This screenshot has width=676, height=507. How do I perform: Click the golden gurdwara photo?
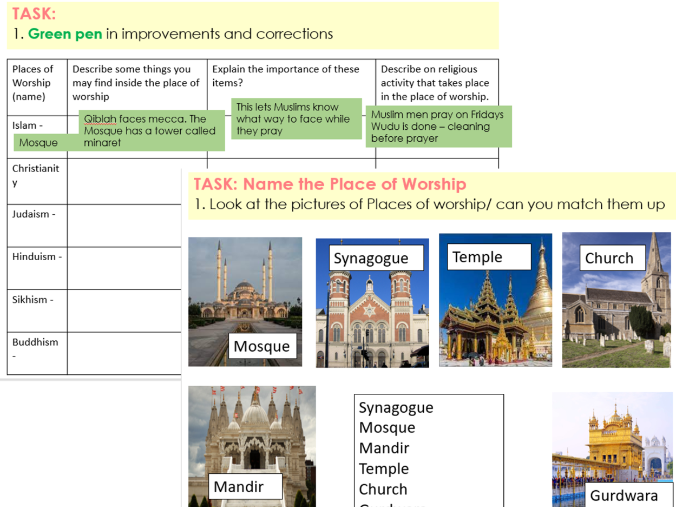click(614, 450)
